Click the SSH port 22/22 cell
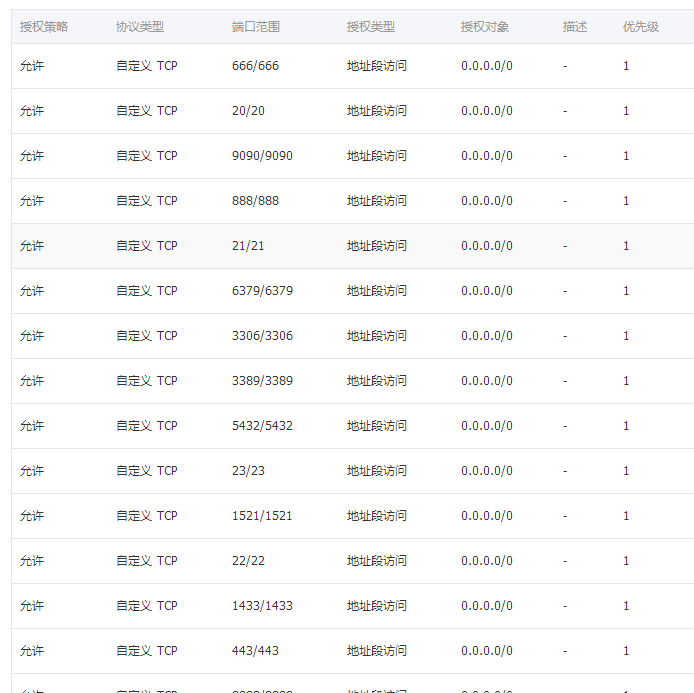The height and width of the screenshot is (693, 694). [248, 561]
